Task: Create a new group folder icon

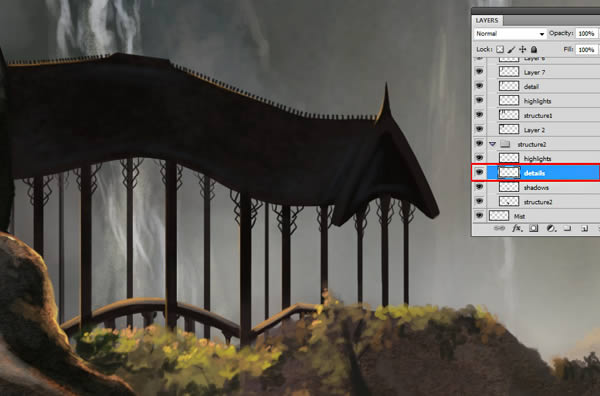Action: (567, 228)
